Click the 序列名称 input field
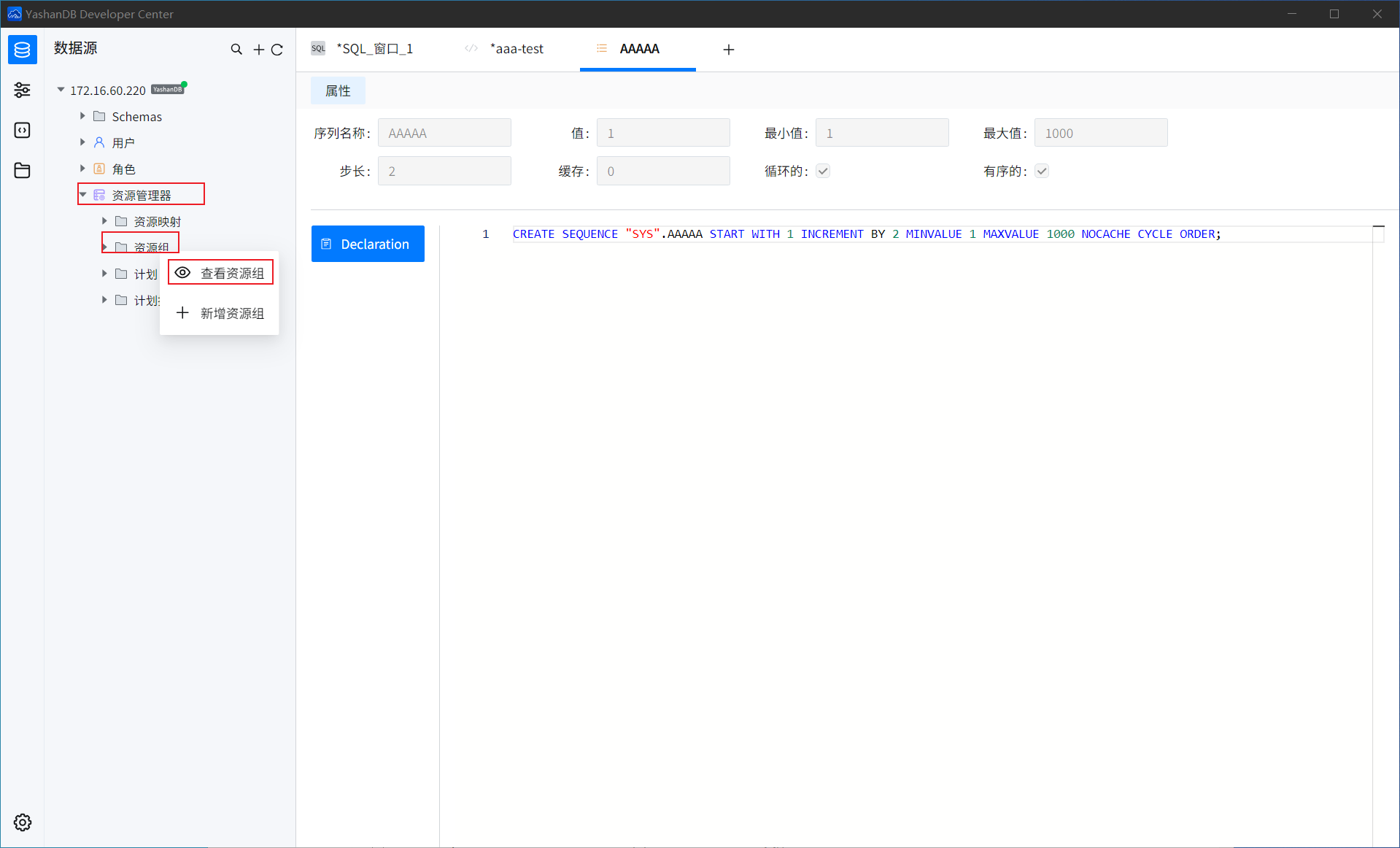Viewport: 1400px width, 848px height. (444, 133)
